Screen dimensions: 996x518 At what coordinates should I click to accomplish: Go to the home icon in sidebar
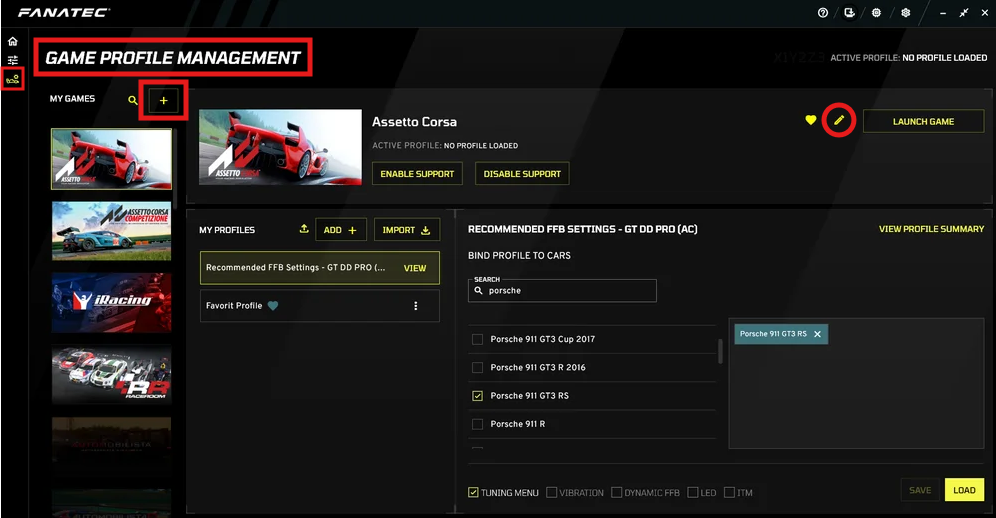pyautogui.click(x=13, y=41)
